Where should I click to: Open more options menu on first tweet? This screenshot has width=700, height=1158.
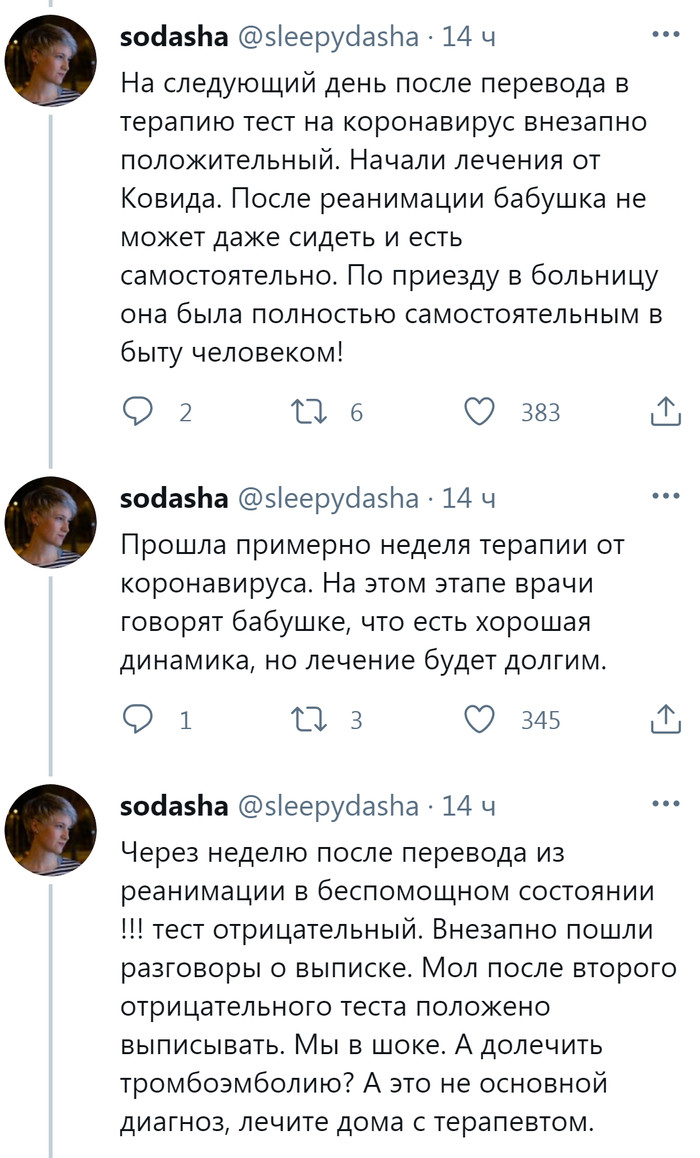pyautogui.click(x=665, y=35)
